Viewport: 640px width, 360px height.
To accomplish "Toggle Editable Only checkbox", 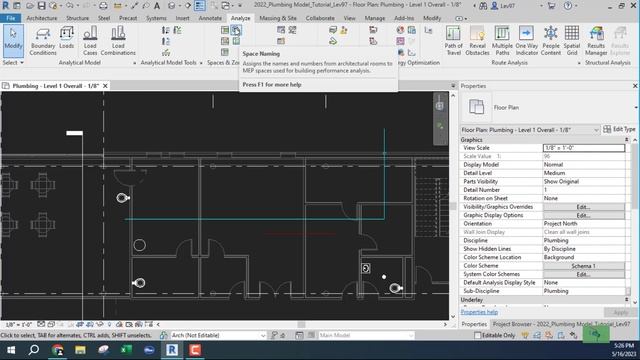I will [x=478, y=336].
